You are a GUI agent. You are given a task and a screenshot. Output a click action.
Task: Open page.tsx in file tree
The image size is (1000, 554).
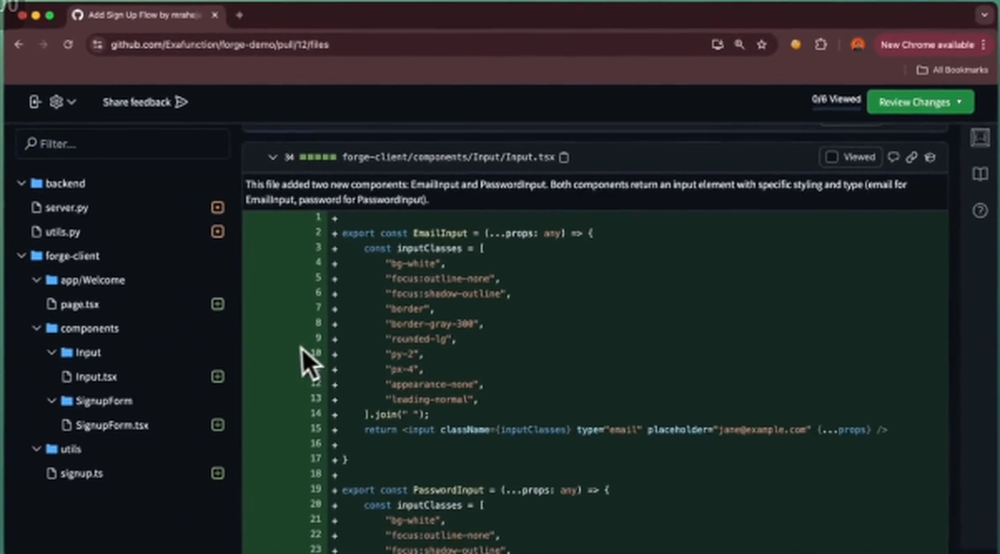coord(79,304)
